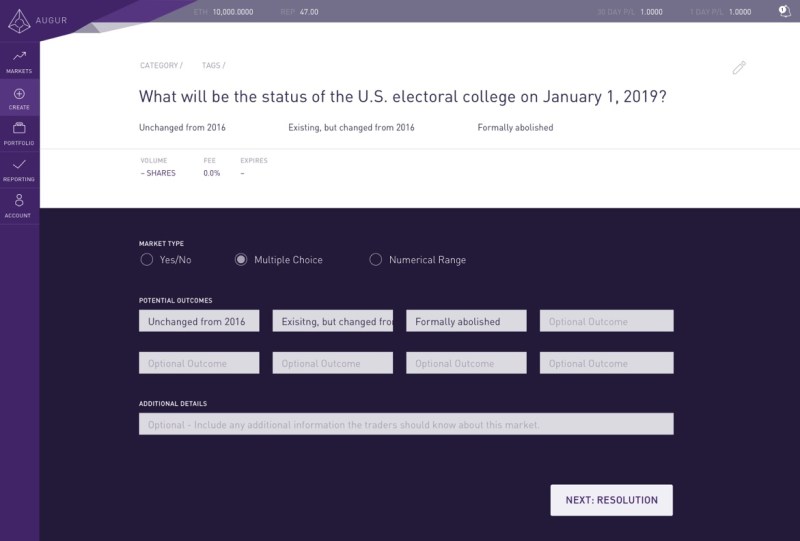Select the Create icon in sidebar
The height and width of the screenshot is (541, 800).
19,97
